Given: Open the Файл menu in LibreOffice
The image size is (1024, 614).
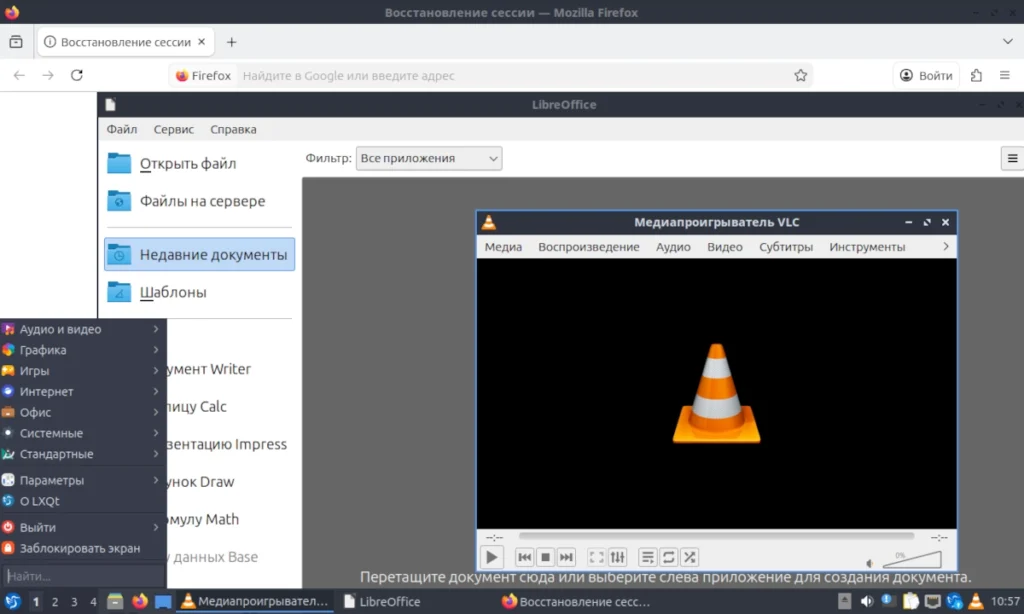Looking at the screenshot, I should (x=121, y=129).
